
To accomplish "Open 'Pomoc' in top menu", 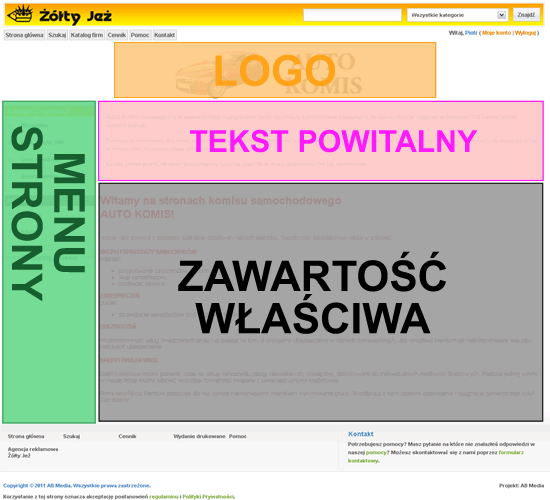I will pos(140,35).
